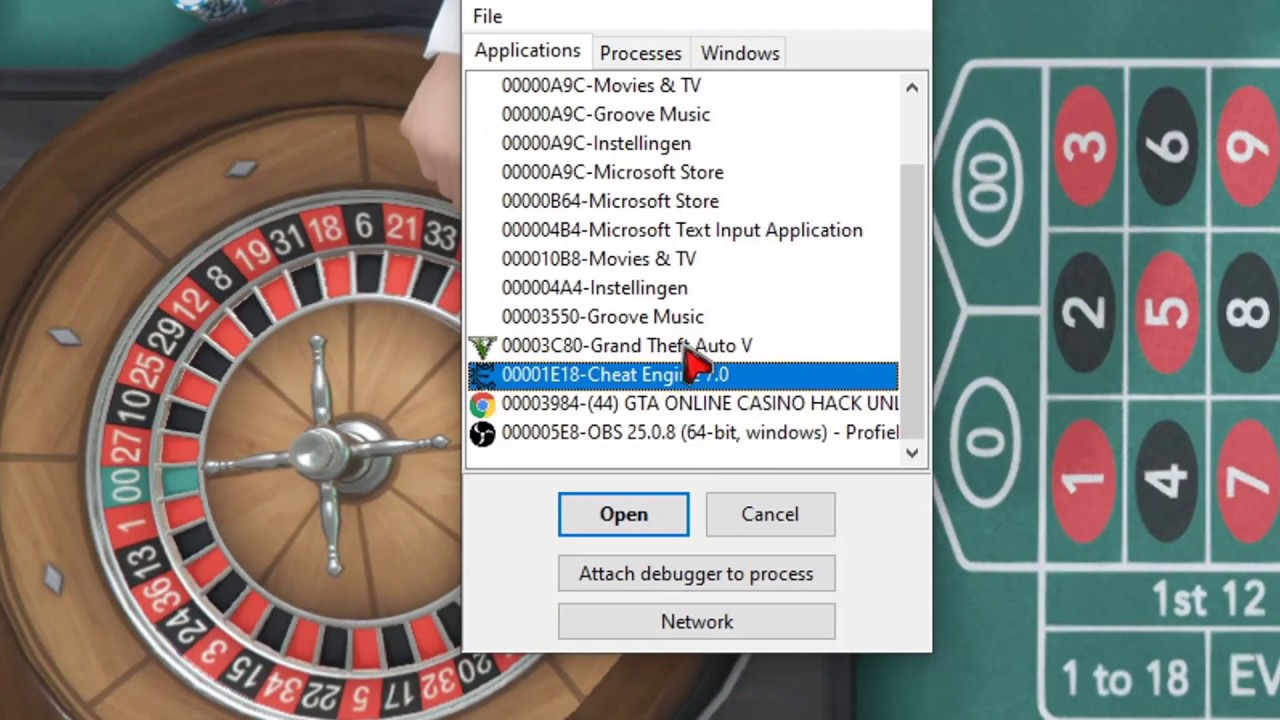Click the Cheat Engine process icon
The height and width of the screenshot is (720, 1280).
[483, 375]
